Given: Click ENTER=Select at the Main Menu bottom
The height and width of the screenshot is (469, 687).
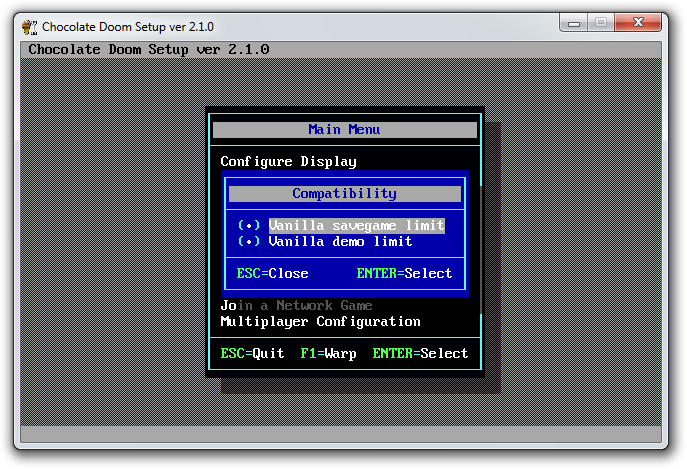Looking at the screenshot, I should pyautogui.click(x=420, y=353).
